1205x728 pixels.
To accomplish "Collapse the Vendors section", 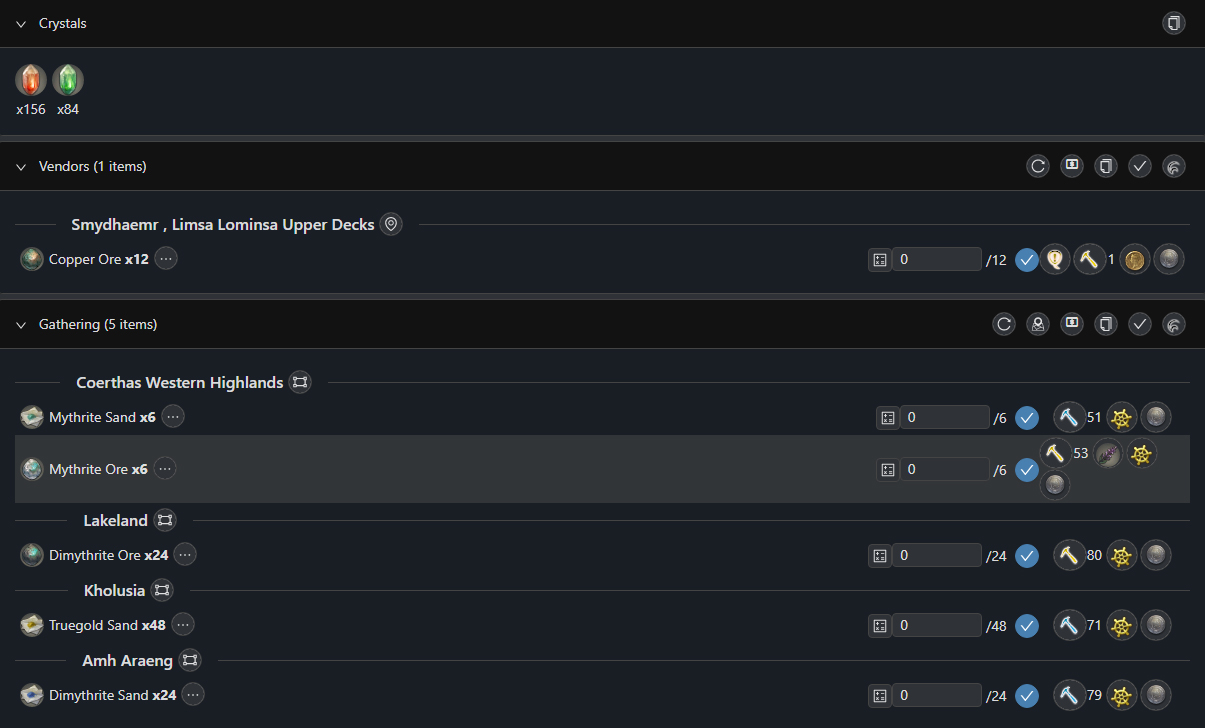I will pos(20,166).
